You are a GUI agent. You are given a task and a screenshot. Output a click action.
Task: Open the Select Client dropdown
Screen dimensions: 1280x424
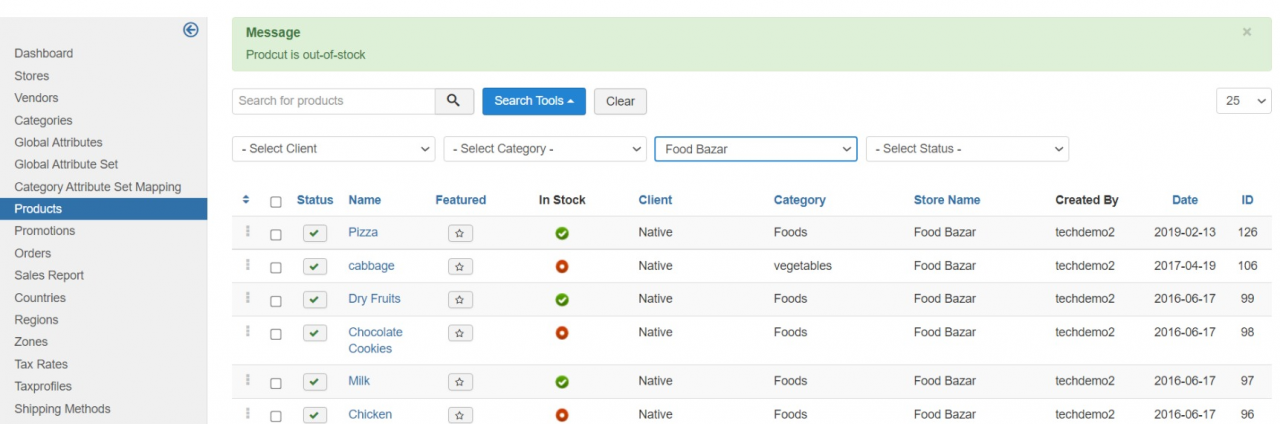(334, 149)
